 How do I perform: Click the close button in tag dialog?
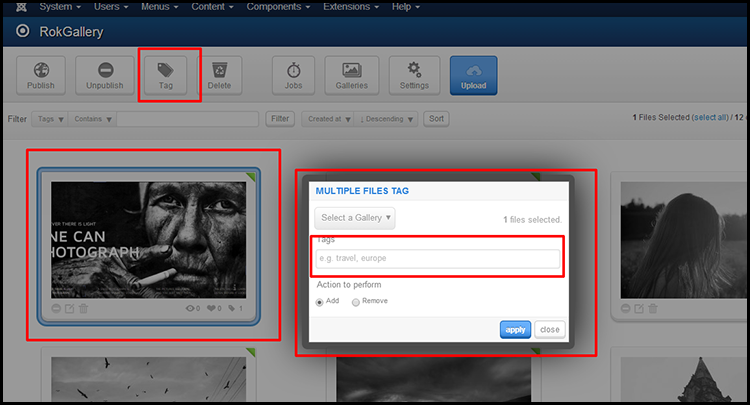pyautogui.click(x=550, y=329)
